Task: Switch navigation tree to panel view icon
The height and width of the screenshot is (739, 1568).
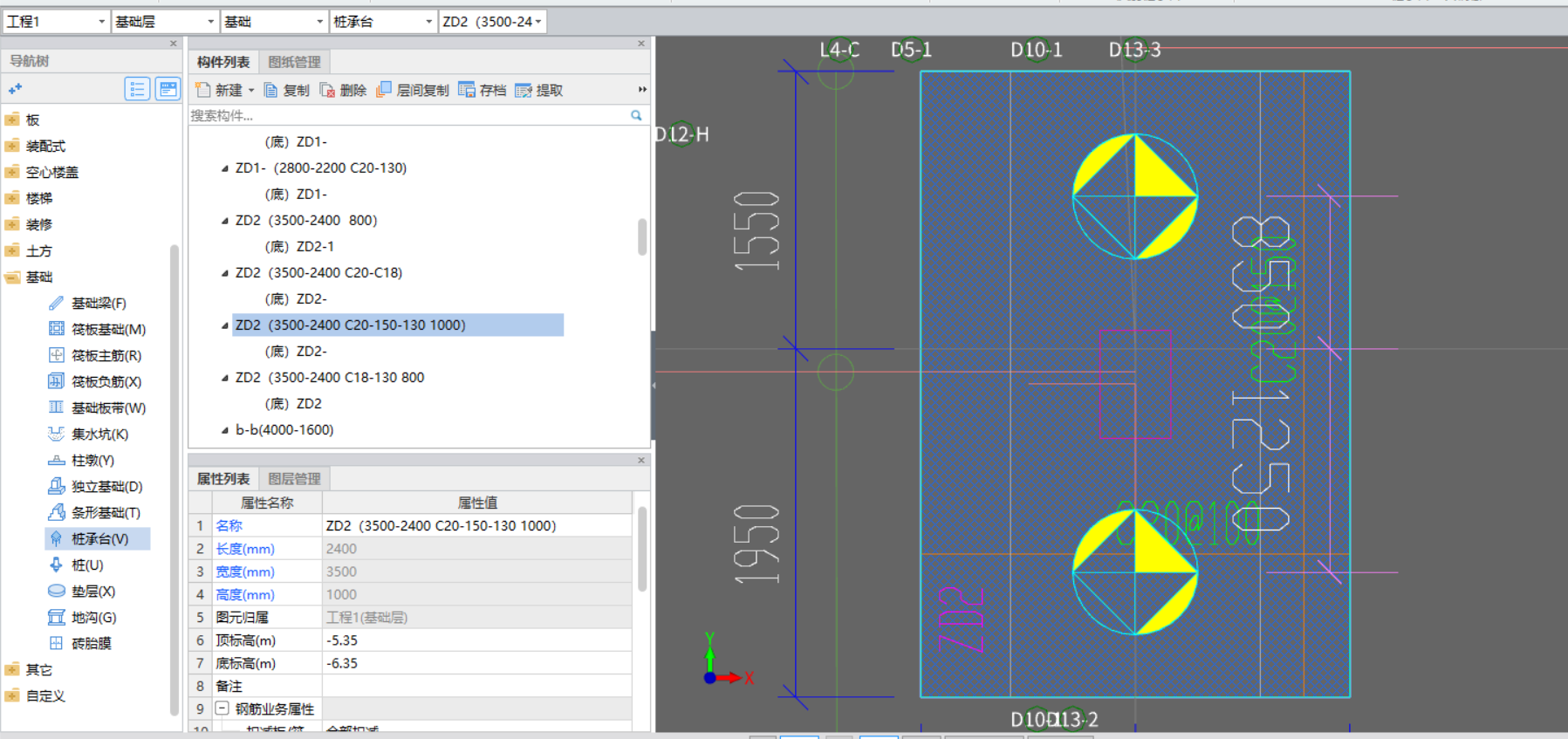Action: click(168, 89)
